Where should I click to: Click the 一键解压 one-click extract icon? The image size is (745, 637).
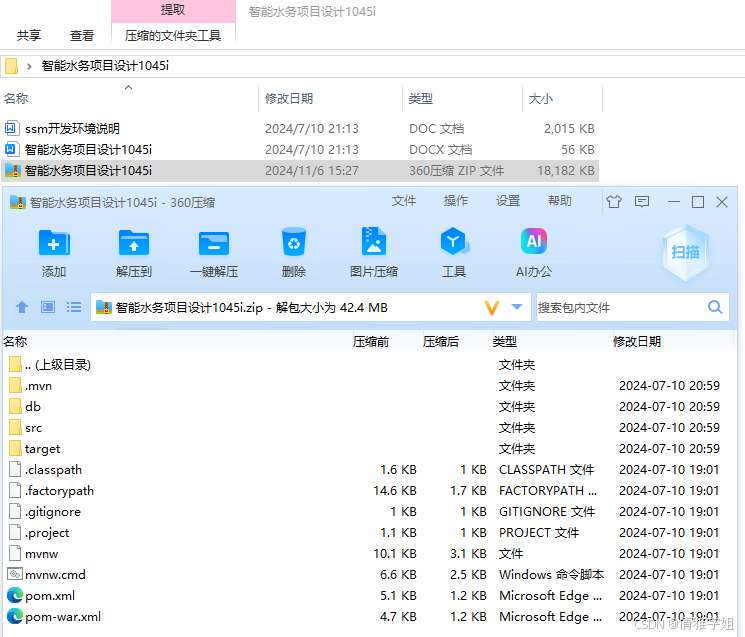[214, 243]
